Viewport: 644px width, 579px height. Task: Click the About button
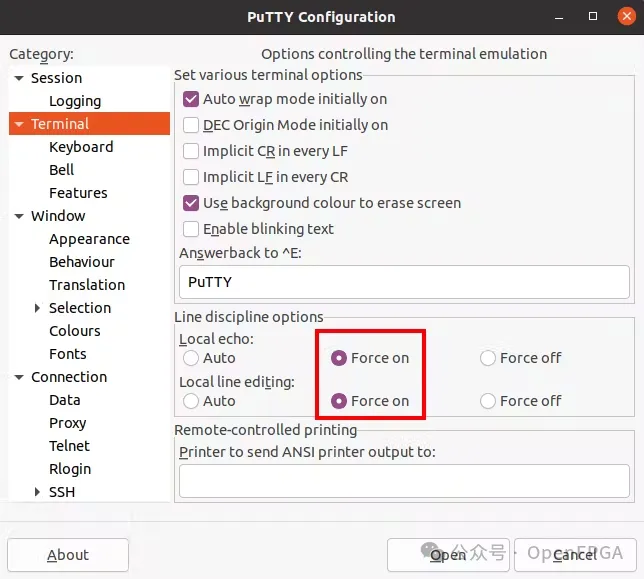[x=68, y=555]
